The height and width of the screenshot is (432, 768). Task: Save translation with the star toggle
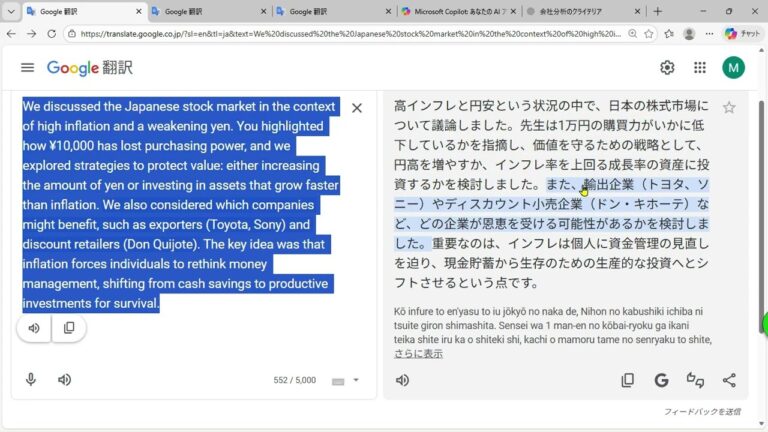tap(729, 107)
